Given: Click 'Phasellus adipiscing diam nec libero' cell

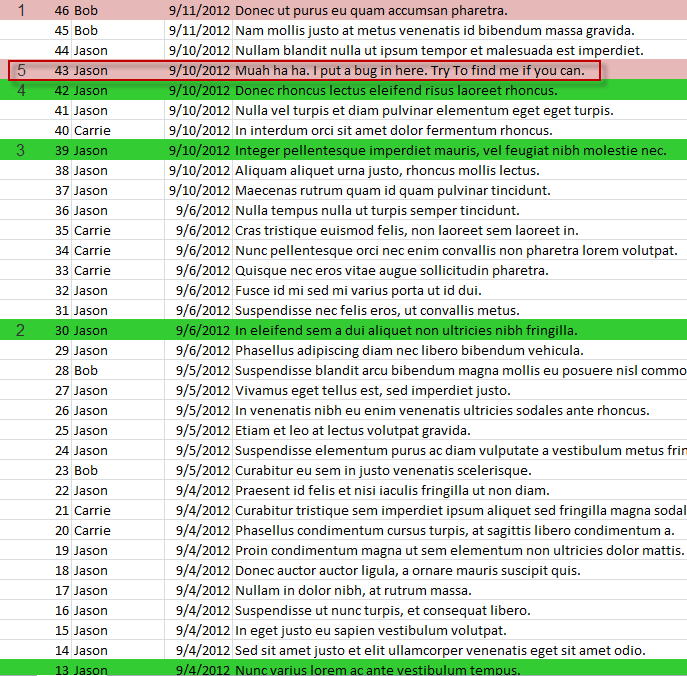Looking at the screenshot, I should coord(409,351).
